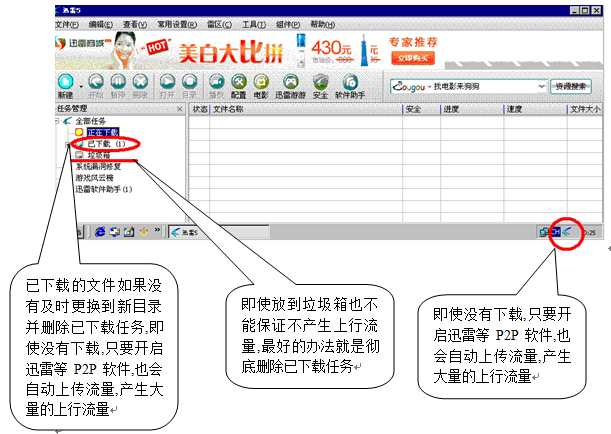Click the 迅雷商城 logo in the banner
Viewport: 611px width, 434px height.
pos(84,43)
